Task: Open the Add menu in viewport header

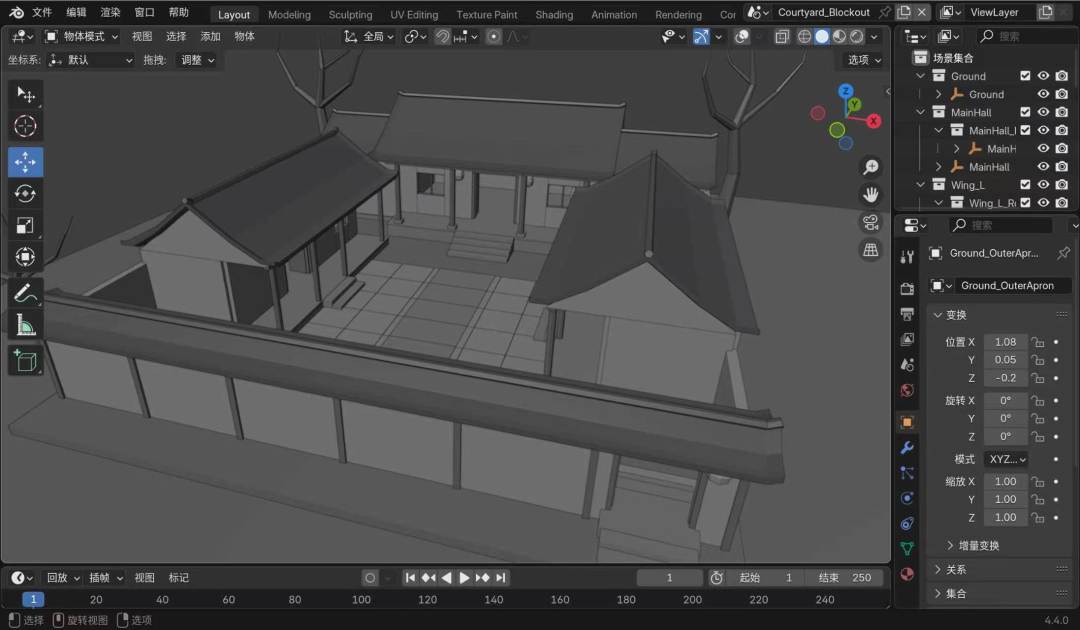Action: pos(210,36)
